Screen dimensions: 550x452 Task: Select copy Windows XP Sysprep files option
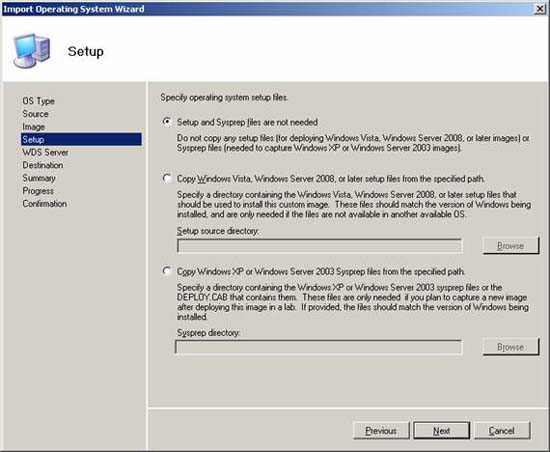[x=167, y=271]
